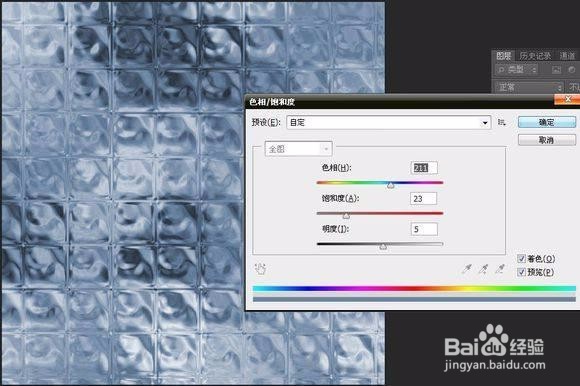580x386 pixels.
Task: Click the Saturation (饱和度) value field
Action: 424,199
